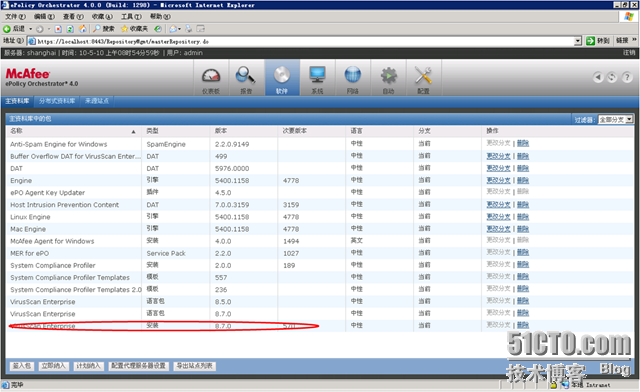The height and width of the screenshot is (392, 640).
Task: Click the IE Home icon
Action: [x=82, y=29]
